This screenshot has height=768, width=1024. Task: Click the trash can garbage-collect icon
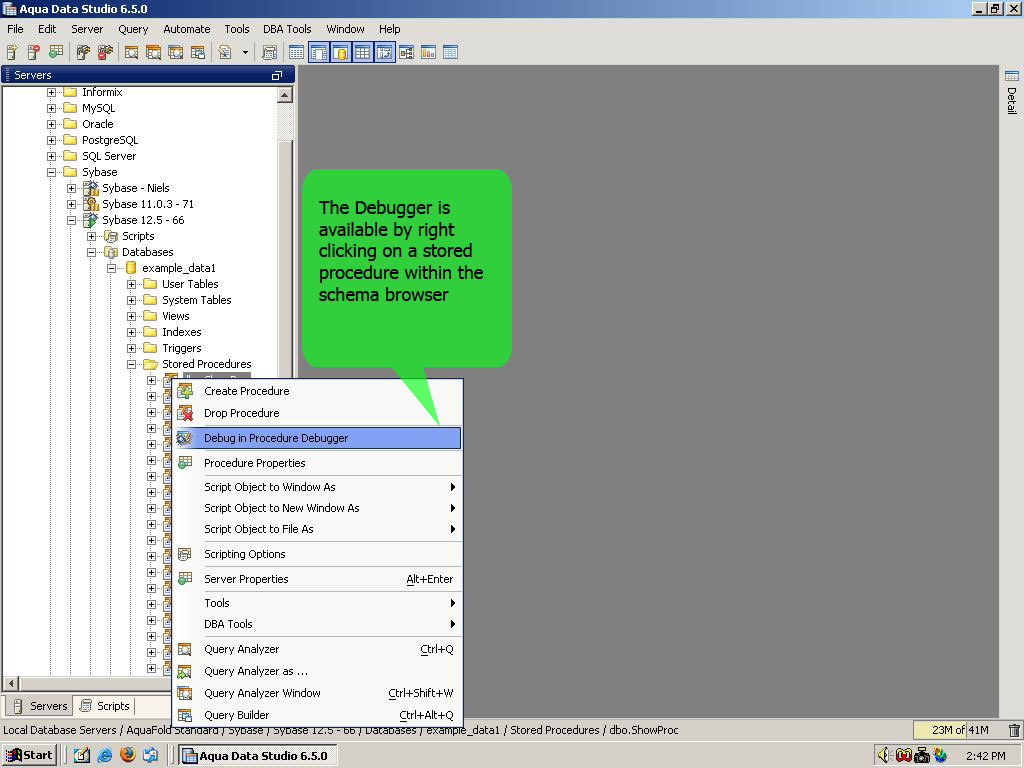(x=1014, y=730)
